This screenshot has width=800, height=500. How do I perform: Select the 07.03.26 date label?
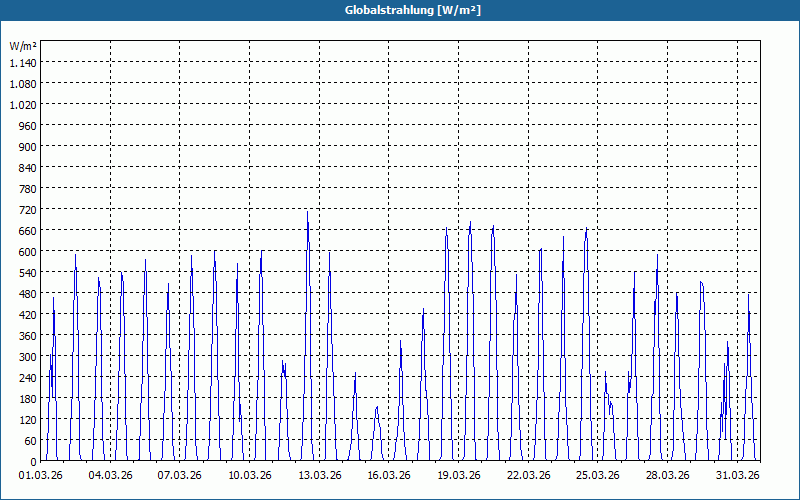coord(180,475)
